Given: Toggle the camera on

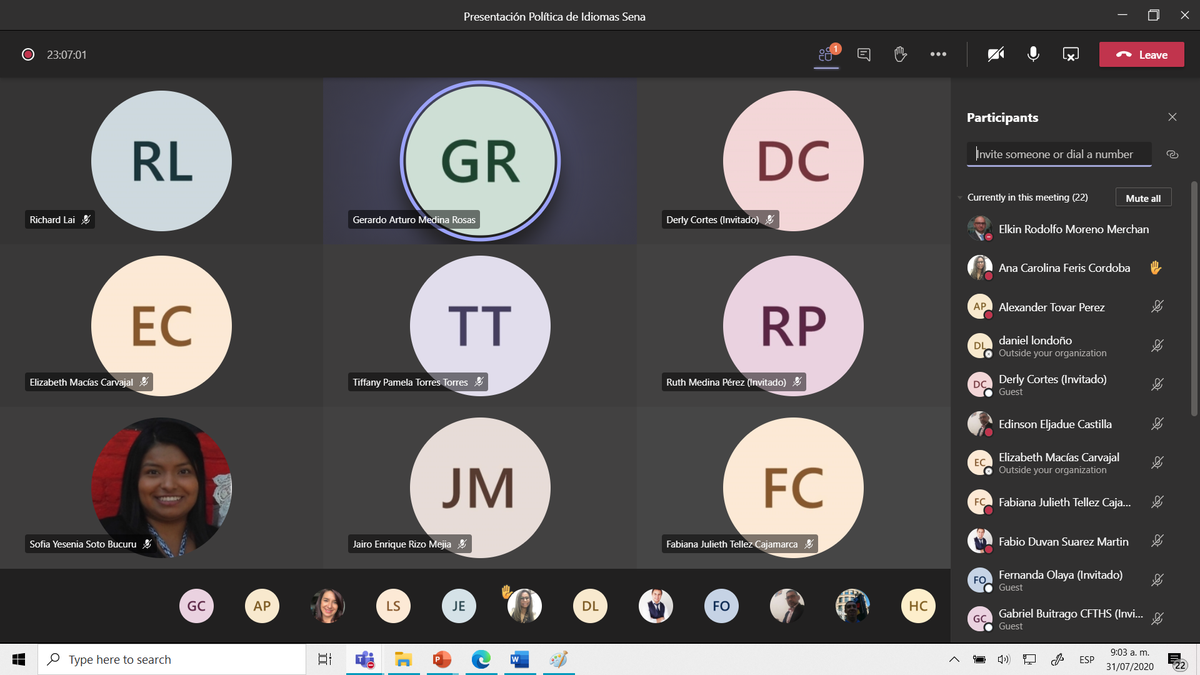Looking at the screenshot, I should (x=995, y=54).
